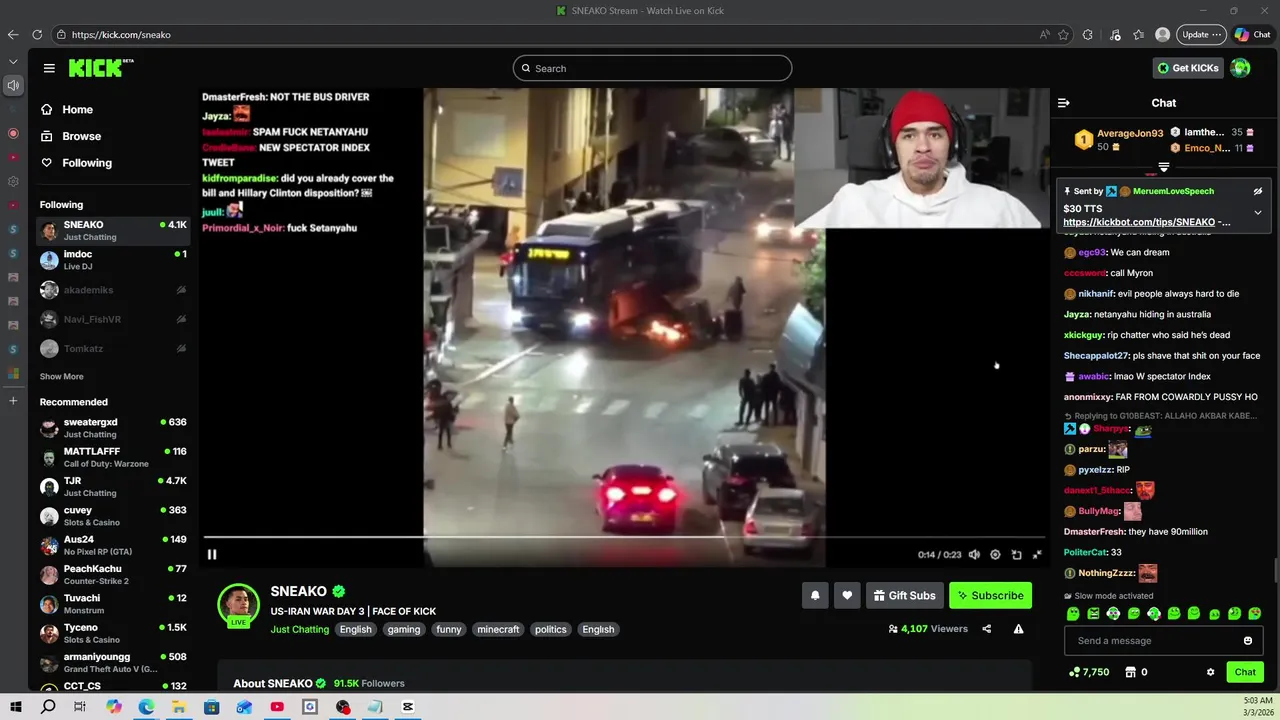Bookmark this page with star
The width and height of the screenshot is (1280, 720).
click(1064, 34)
